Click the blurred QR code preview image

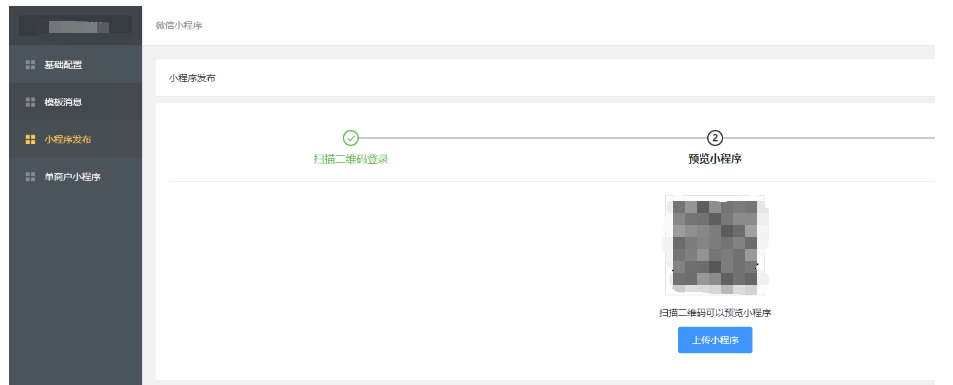[x=715, y=245]
